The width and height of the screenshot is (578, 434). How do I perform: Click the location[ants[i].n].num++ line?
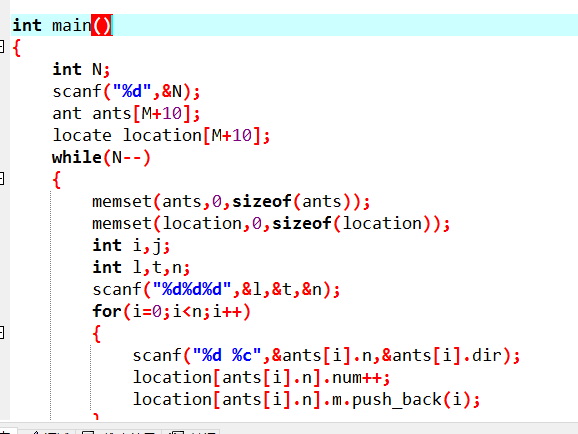(x=261, y=378)
